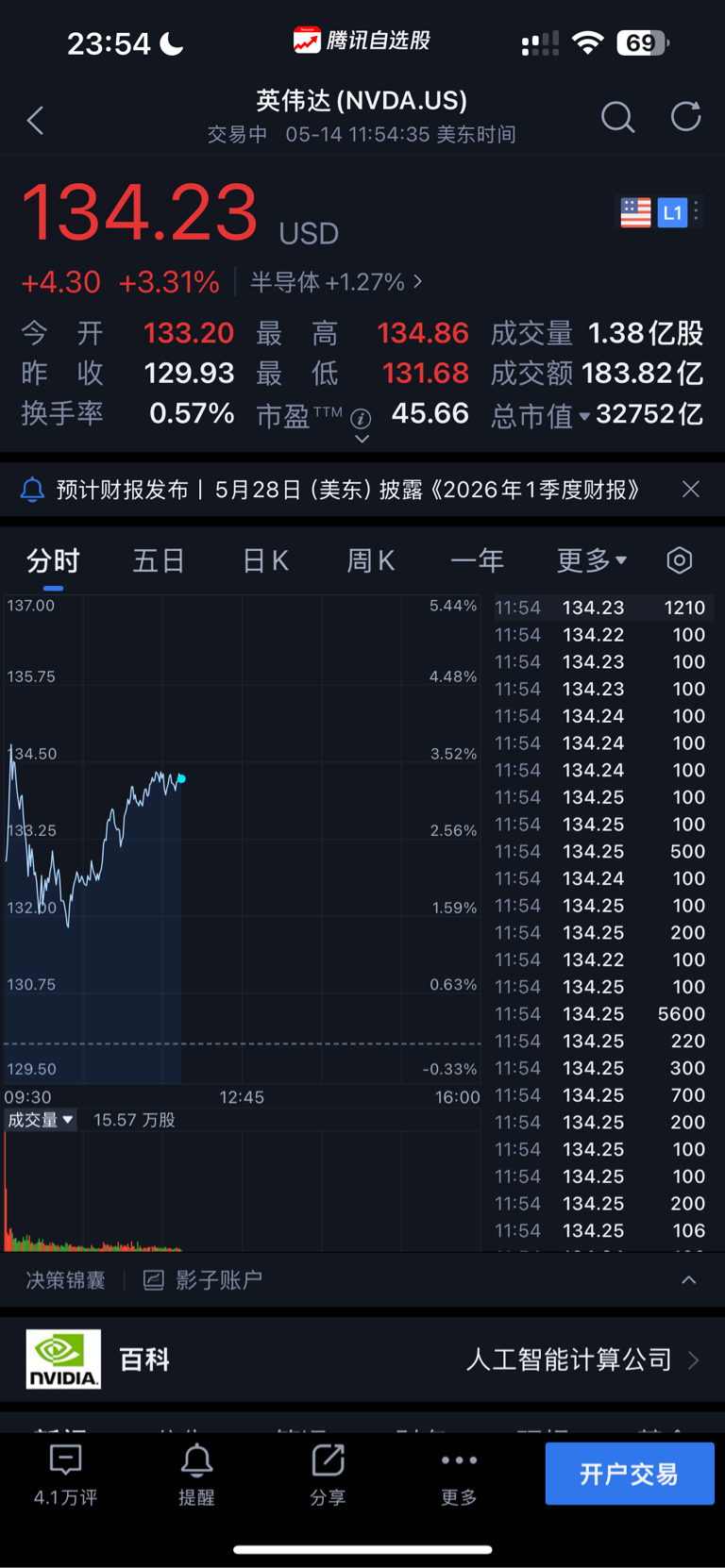The image size is (725, 1568).
Task: Open chart settings hexagon icon
Action: 679,560
